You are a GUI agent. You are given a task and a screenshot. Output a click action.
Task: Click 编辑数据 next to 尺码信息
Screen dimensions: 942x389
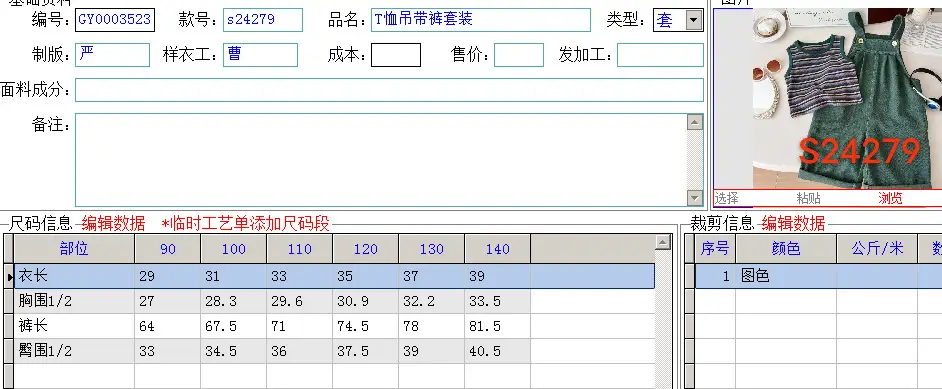click(x=114, y=224)
